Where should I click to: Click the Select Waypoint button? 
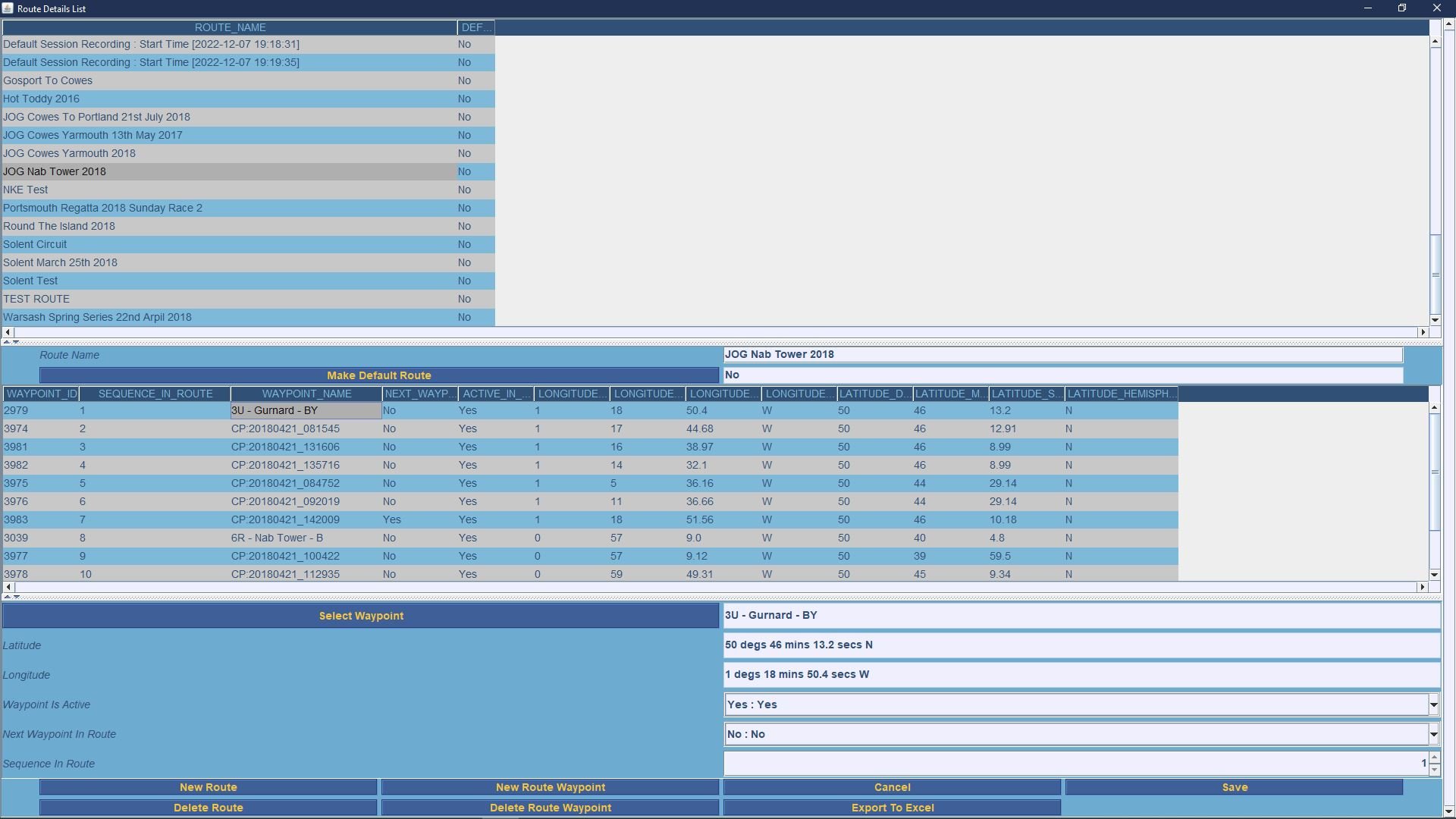tap(361, 616)
